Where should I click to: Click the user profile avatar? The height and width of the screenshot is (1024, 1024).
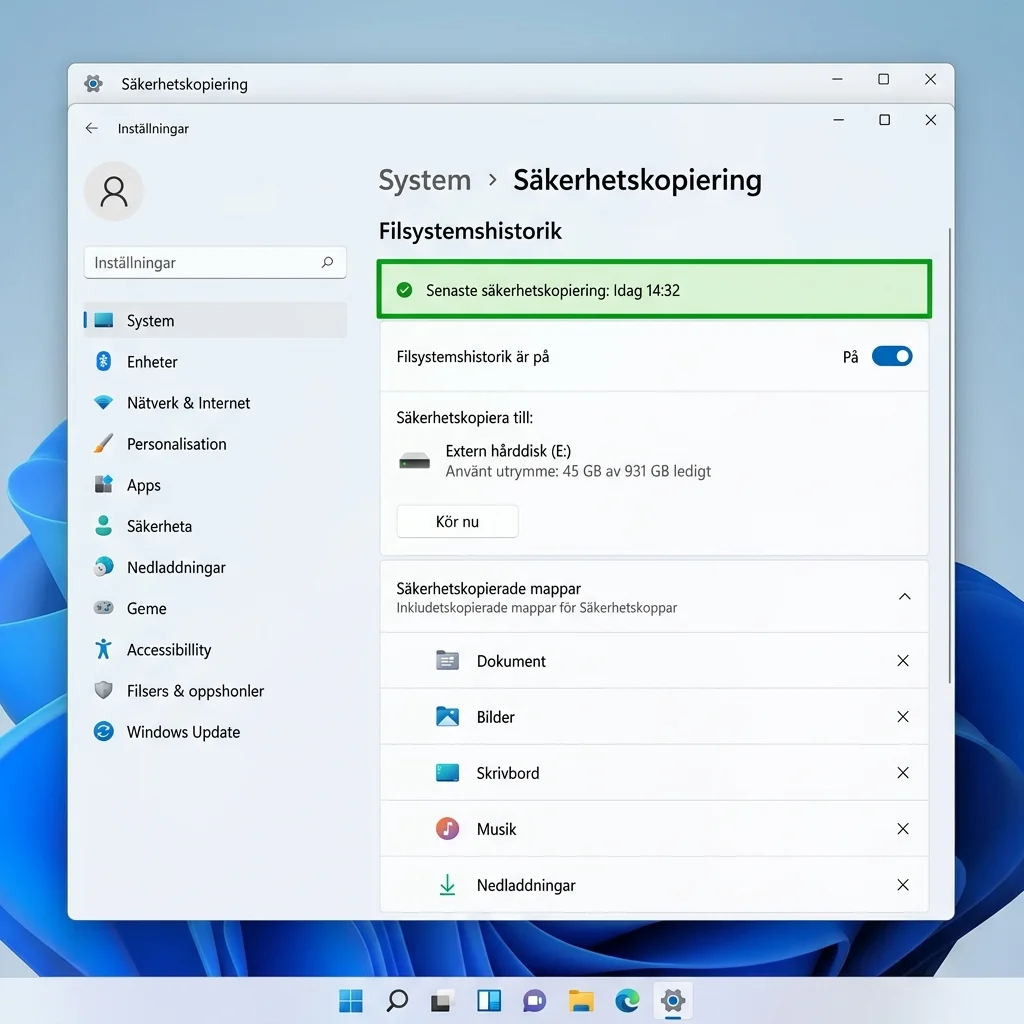[114, 191]
